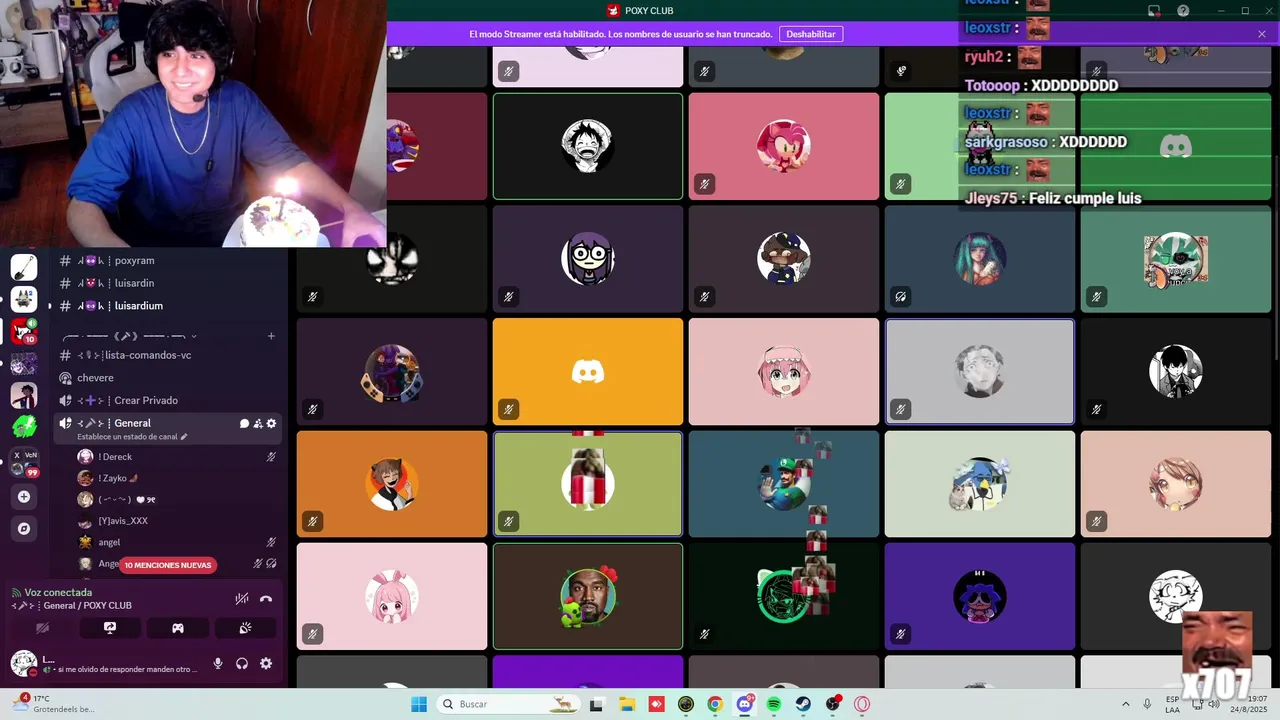Open General channel settings gear

[271, 424]
